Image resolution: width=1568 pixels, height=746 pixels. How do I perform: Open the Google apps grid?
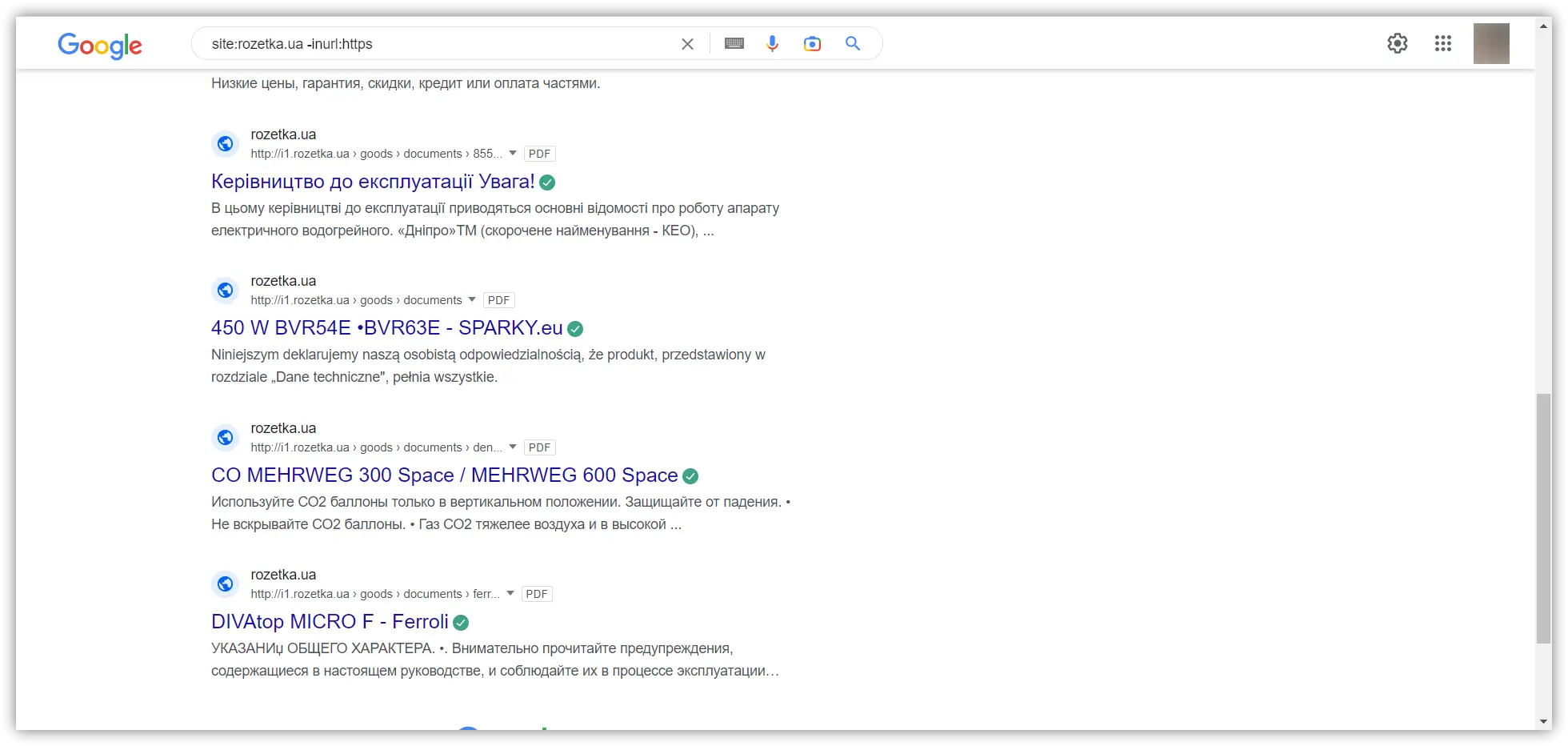(x=1443, y=43)
